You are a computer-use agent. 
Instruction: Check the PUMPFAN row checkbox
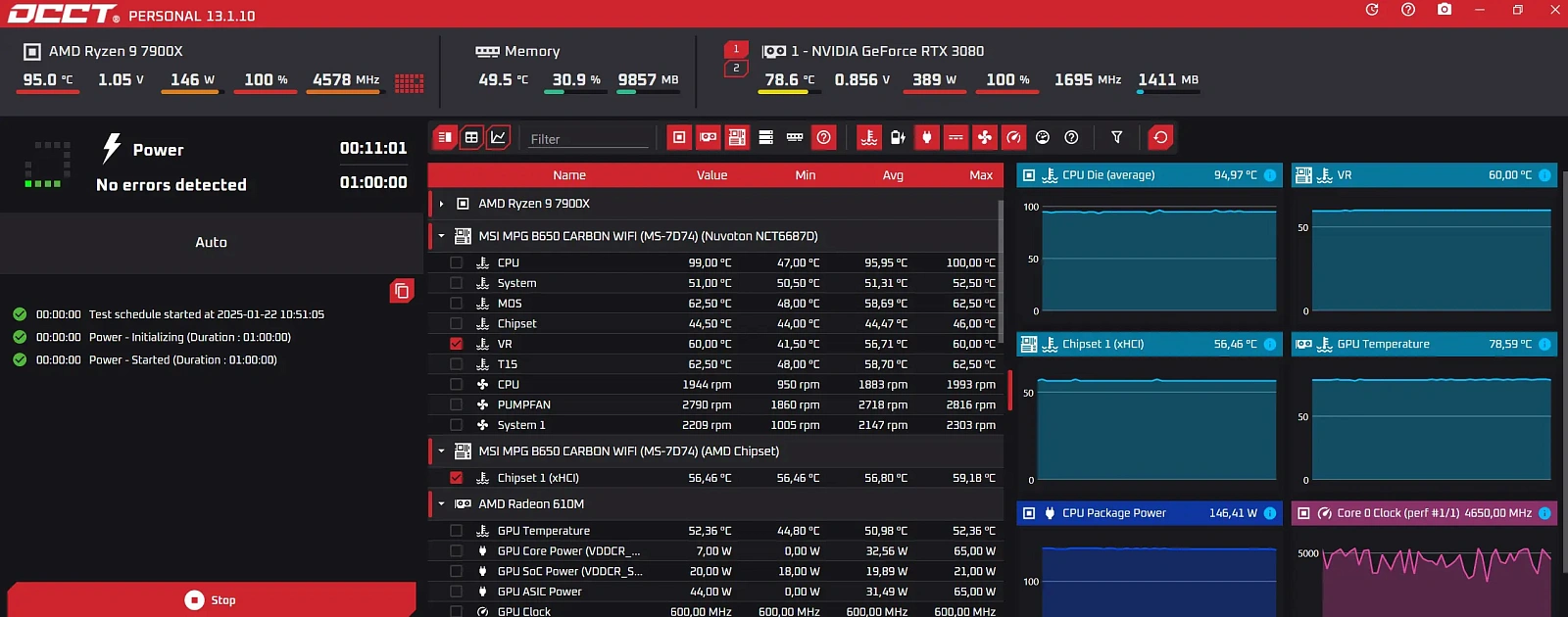click(456, 404)
